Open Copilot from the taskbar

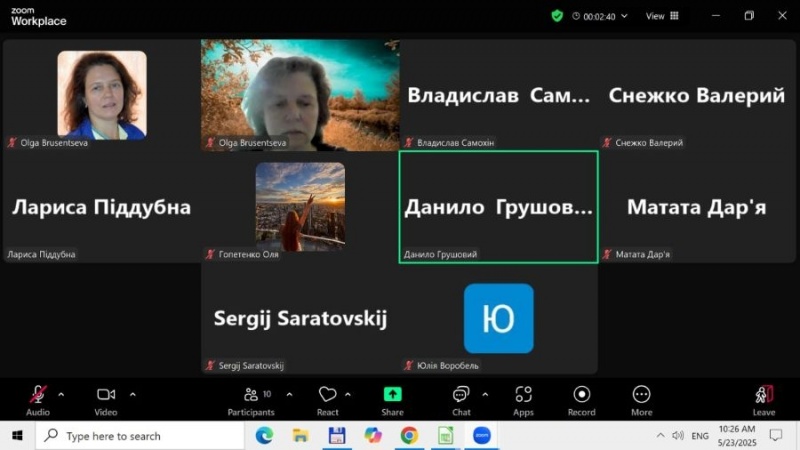373,436
